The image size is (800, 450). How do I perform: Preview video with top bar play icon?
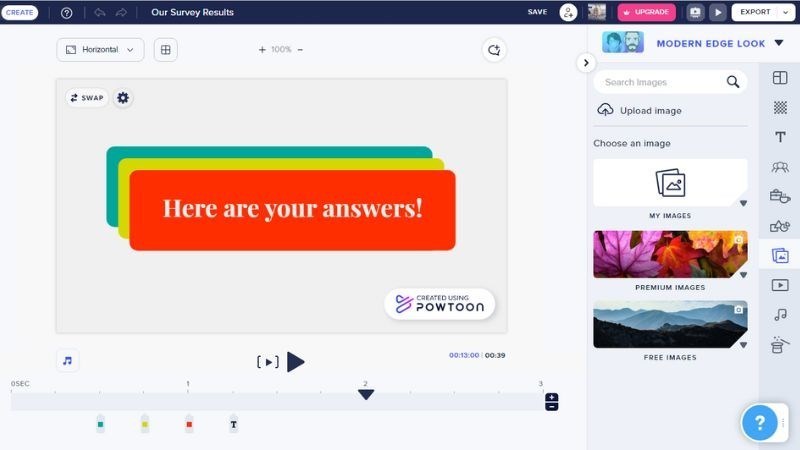717,12
